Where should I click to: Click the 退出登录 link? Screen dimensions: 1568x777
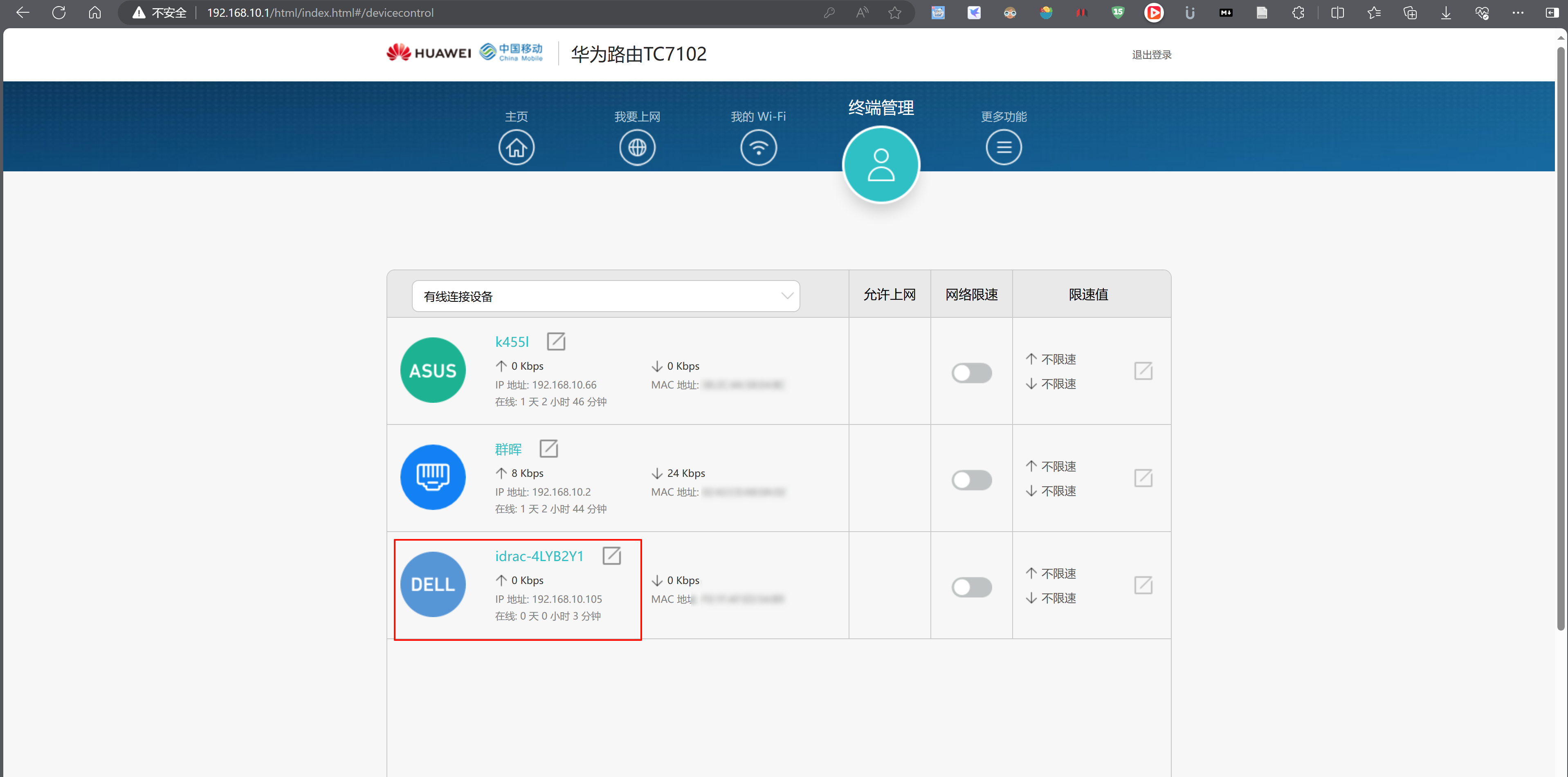pos(1151,55)
